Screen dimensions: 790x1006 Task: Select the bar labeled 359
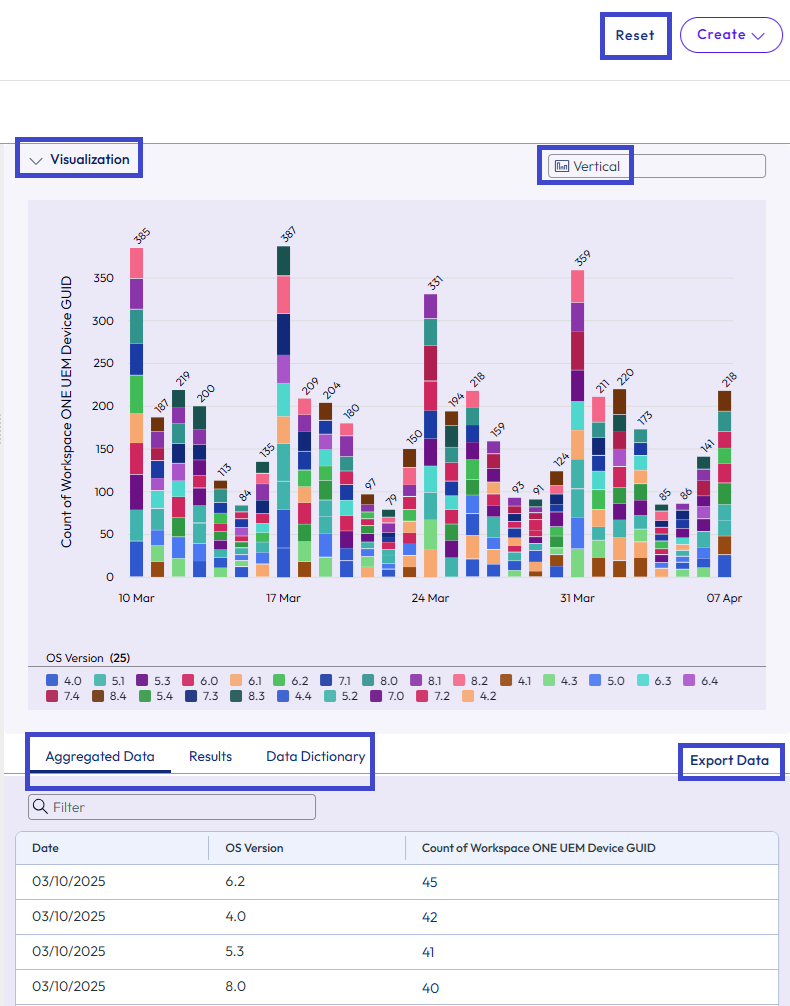tap(577, 423)
